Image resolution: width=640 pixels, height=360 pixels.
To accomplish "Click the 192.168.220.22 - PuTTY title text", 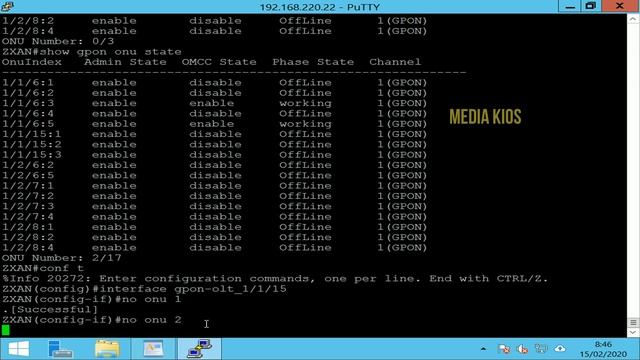I will tap(320, 7).
